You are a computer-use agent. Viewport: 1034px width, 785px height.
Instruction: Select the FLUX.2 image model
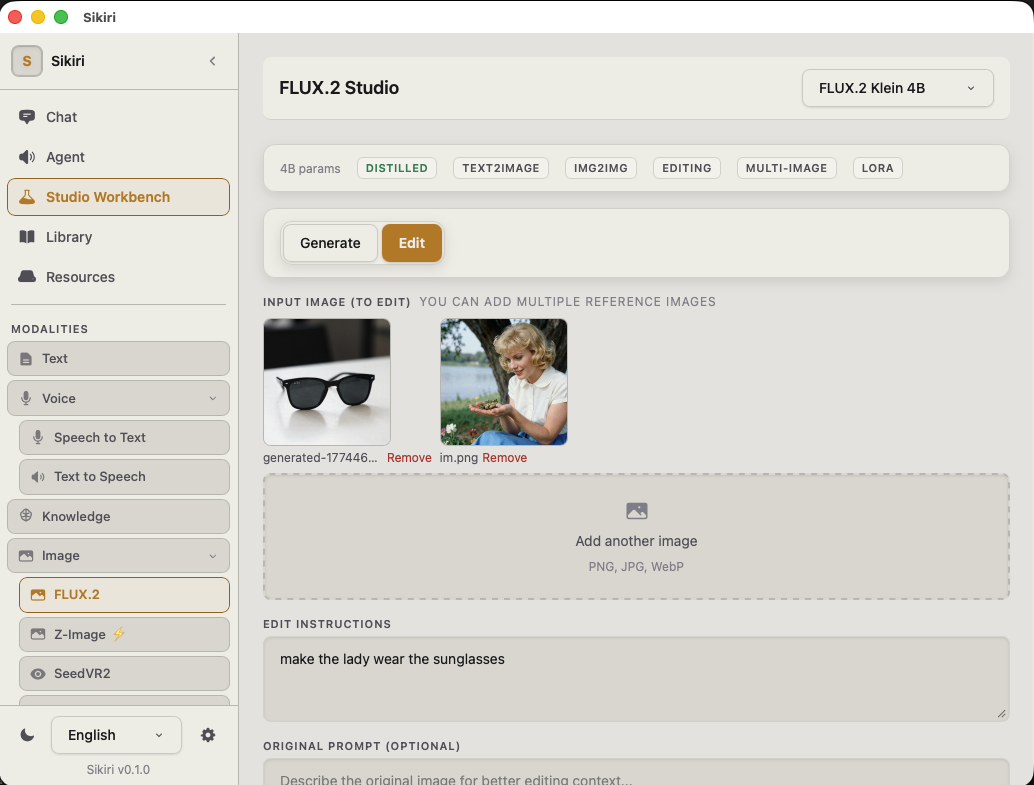pos(125,595)
